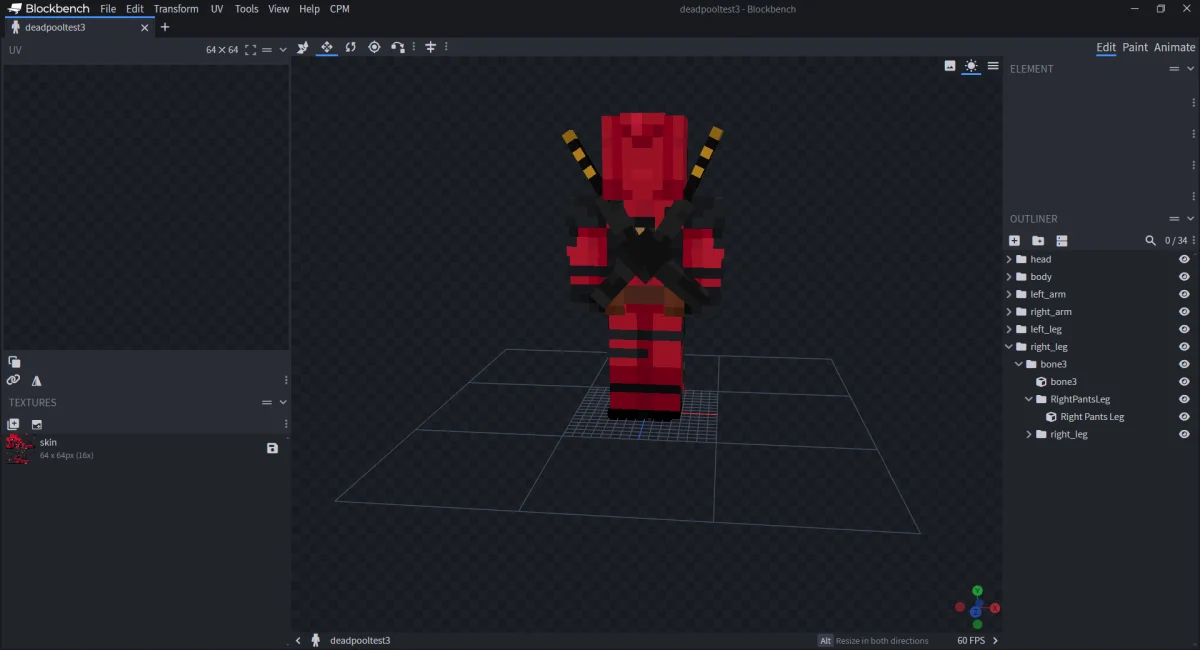This screenshot has height=650, width=1200.
Task: Switch to Paint mode
Action: pos(1135,47)
